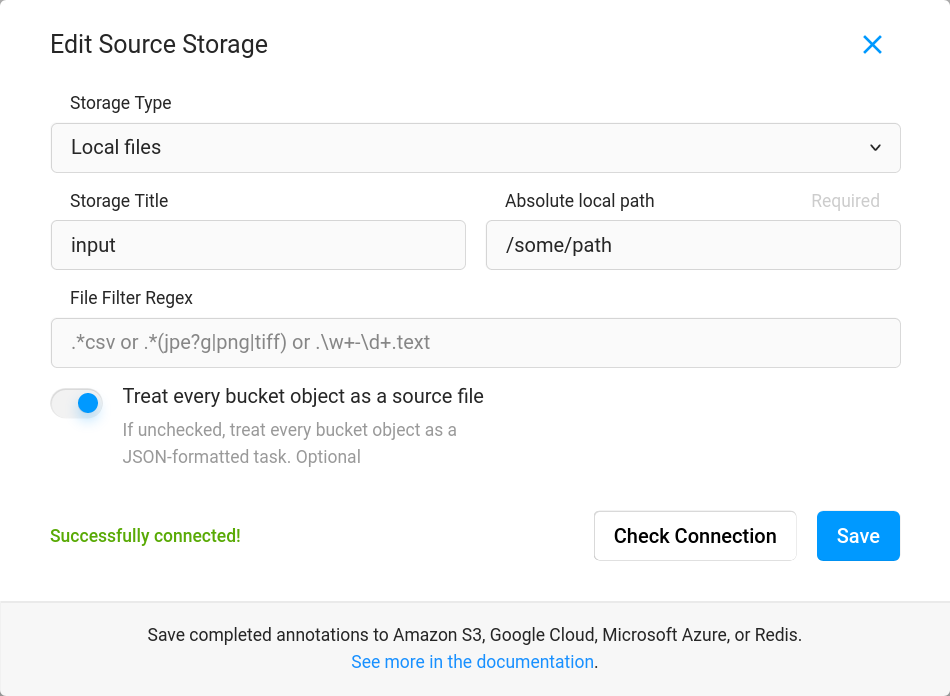
Task: Save the source storage settings
Action: (x=858, y=536)
